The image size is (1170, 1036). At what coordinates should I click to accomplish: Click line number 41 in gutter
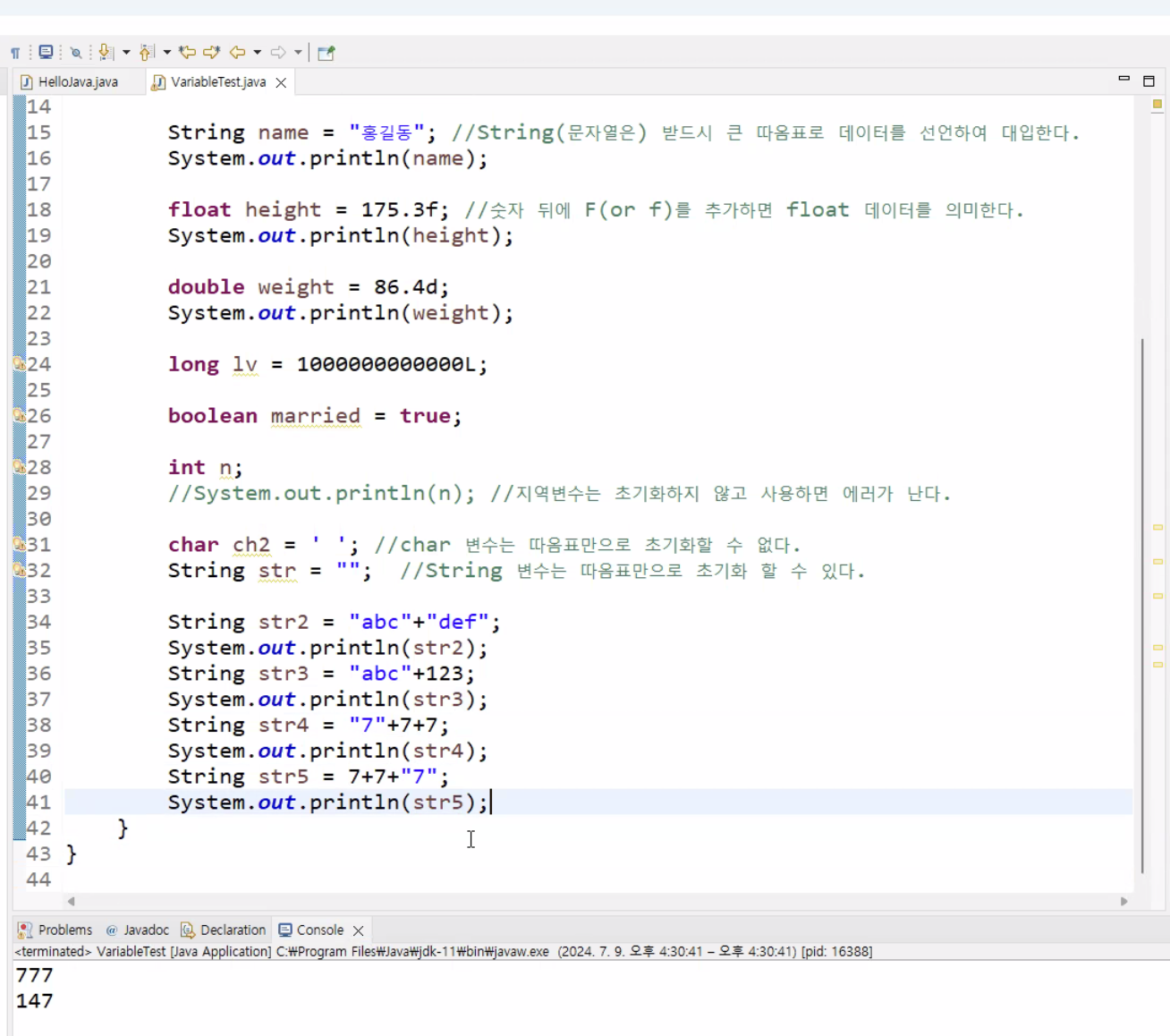click(38, 802)
